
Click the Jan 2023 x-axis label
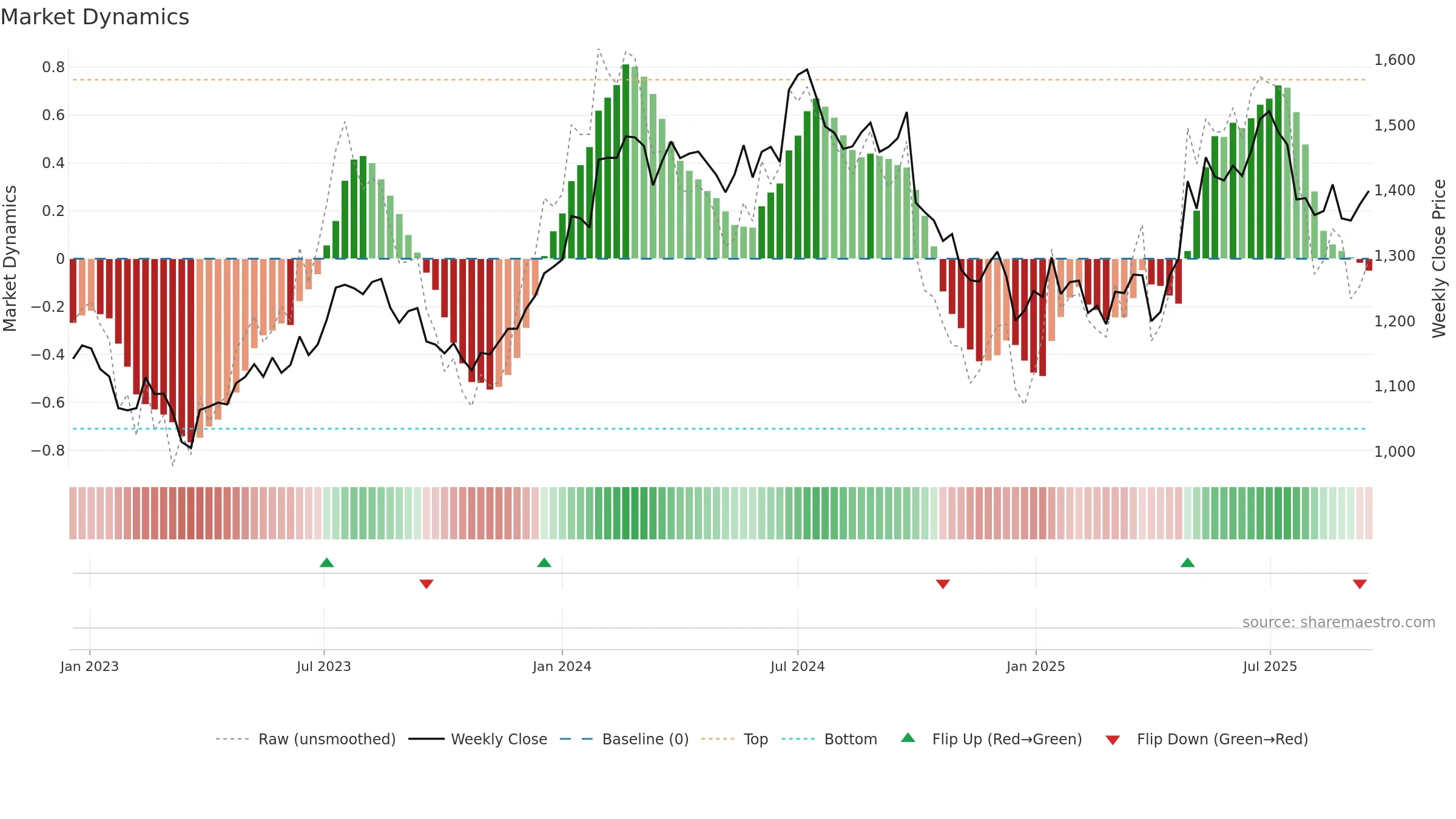(x=90, y=666)
